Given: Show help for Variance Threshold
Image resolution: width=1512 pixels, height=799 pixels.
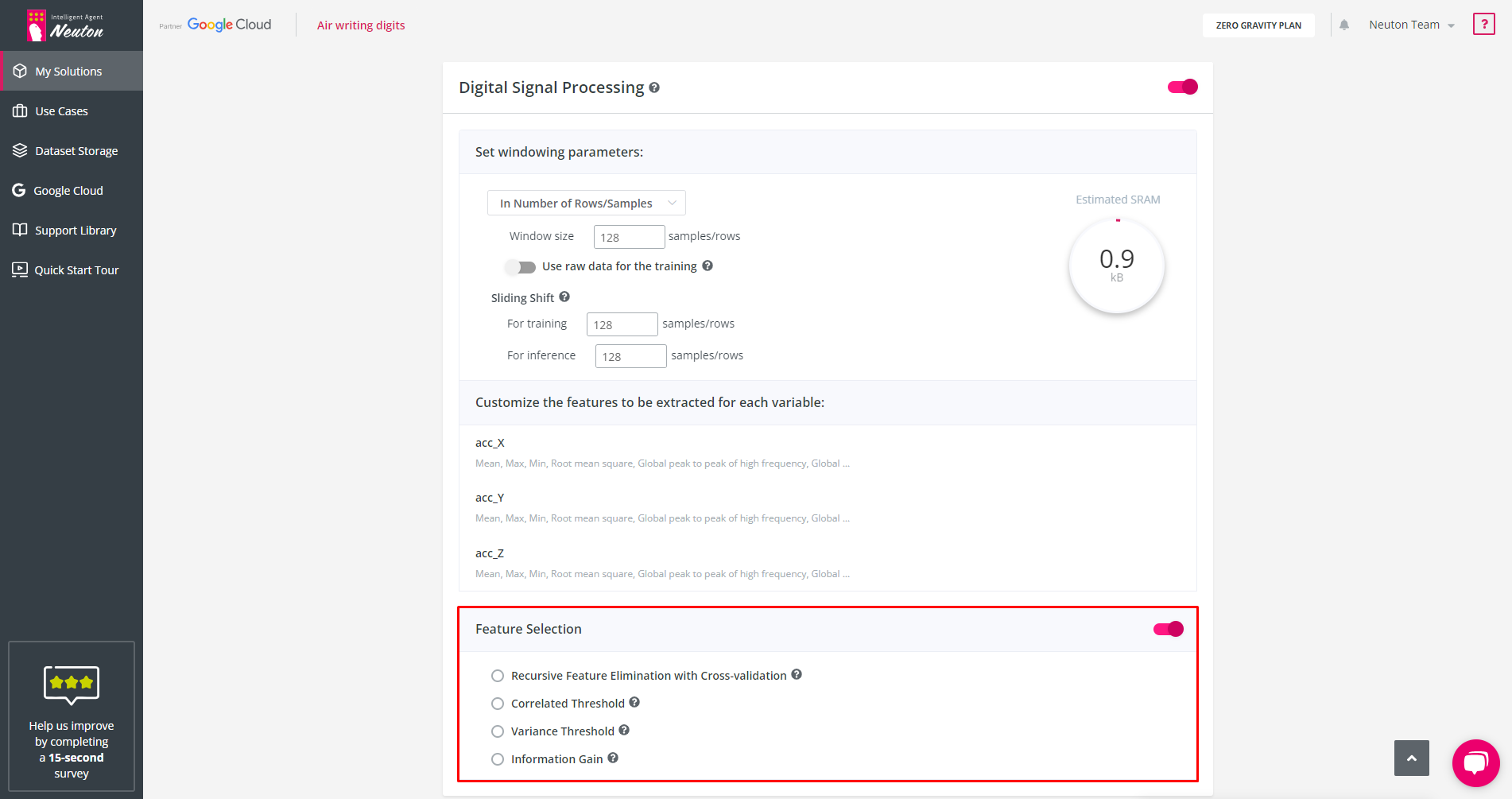Looking at the screenshot, I should pyautogui.click(x=624, y=730).
